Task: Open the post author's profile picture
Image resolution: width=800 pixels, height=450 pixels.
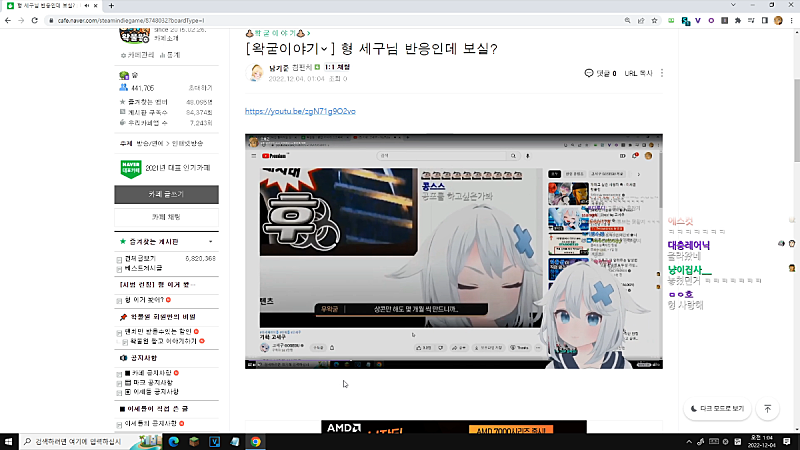Action: (x=255, y=73)
